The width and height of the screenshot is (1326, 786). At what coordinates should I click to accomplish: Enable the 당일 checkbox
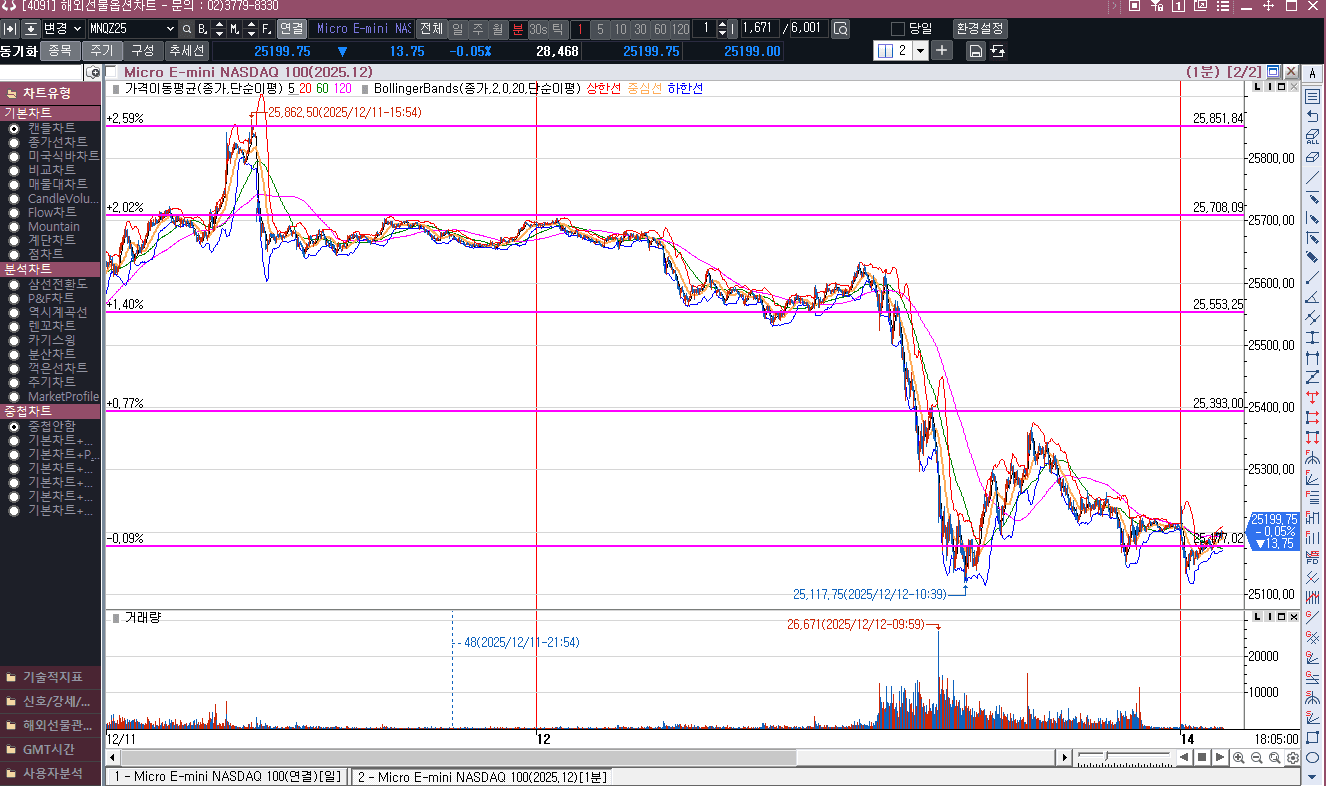tap(897, 29)
